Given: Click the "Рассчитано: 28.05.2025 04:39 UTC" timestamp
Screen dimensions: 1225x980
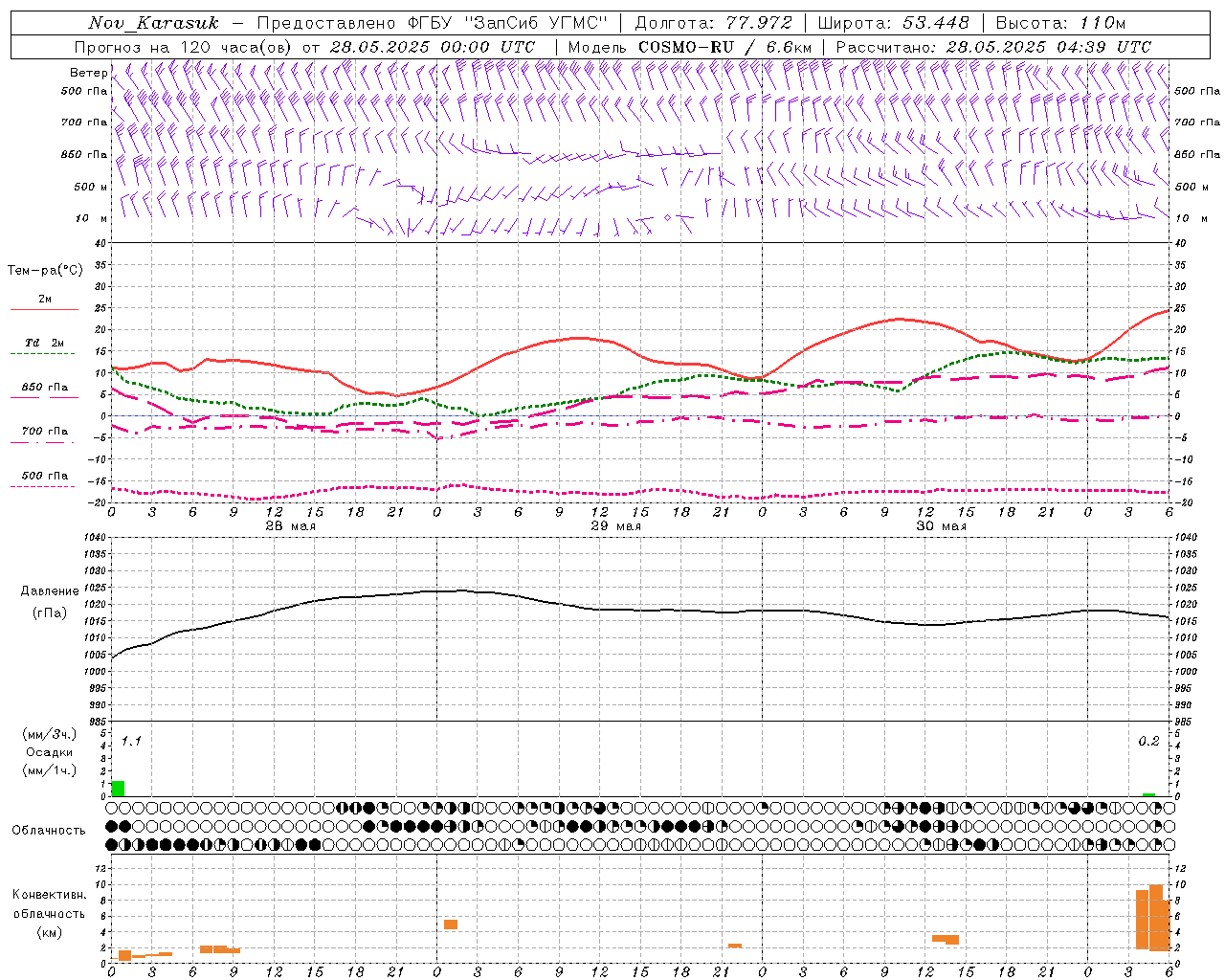Looking at the screenshot, I should [x=993, y=47].
